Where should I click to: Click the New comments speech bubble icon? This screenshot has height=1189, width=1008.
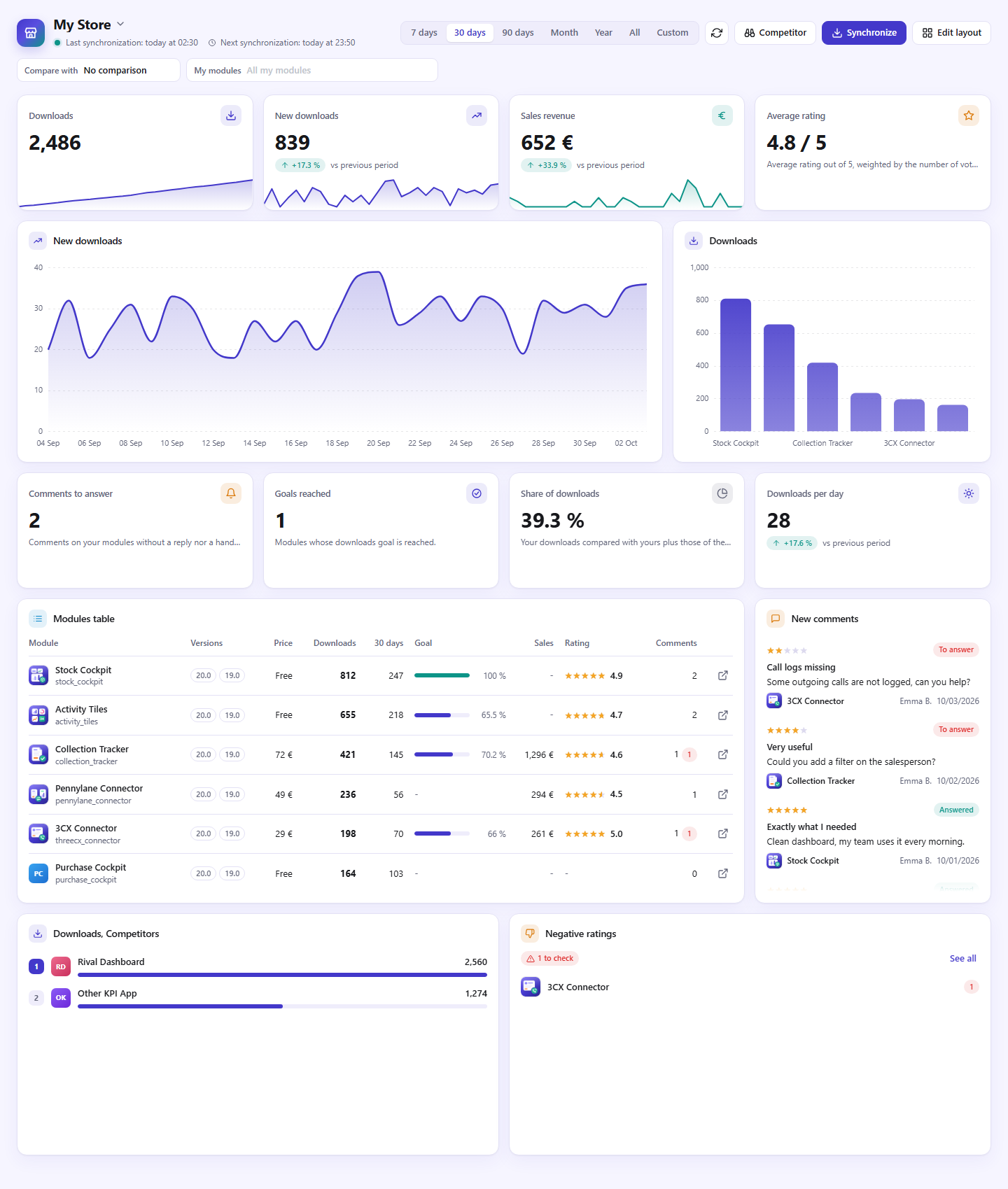point(776,619)
